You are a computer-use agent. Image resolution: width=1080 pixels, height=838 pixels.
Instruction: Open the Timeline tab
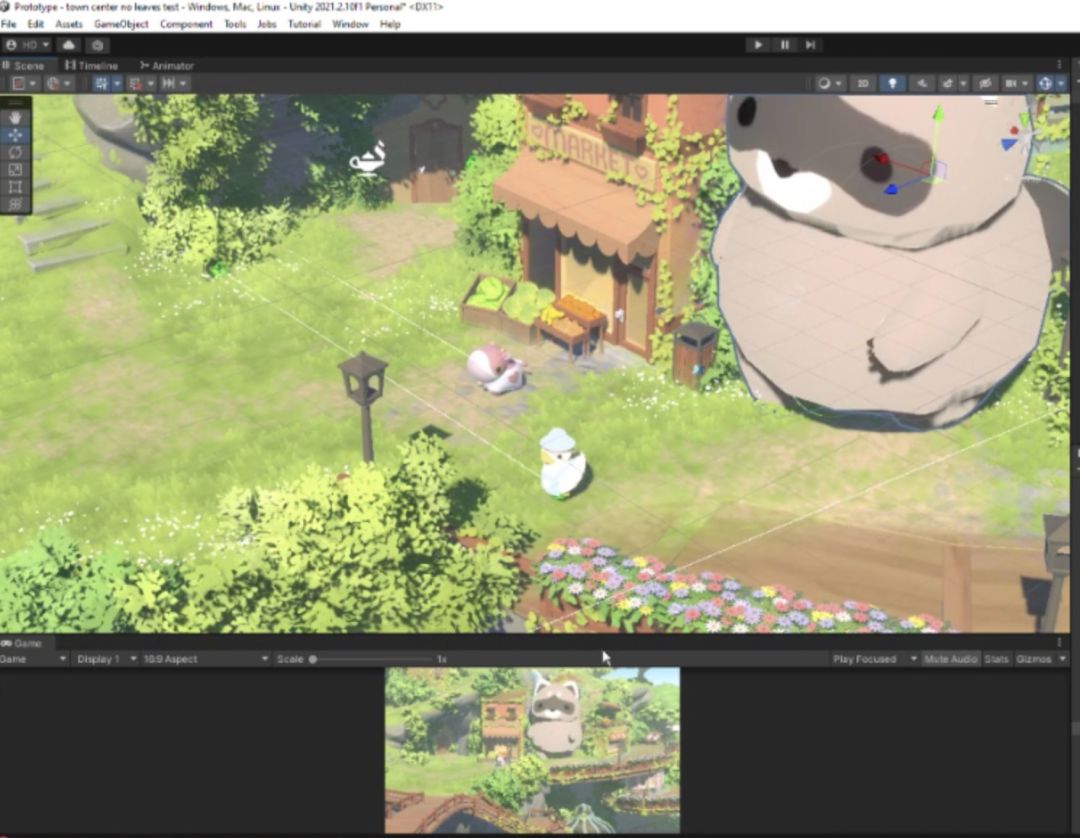coord(92,66)
